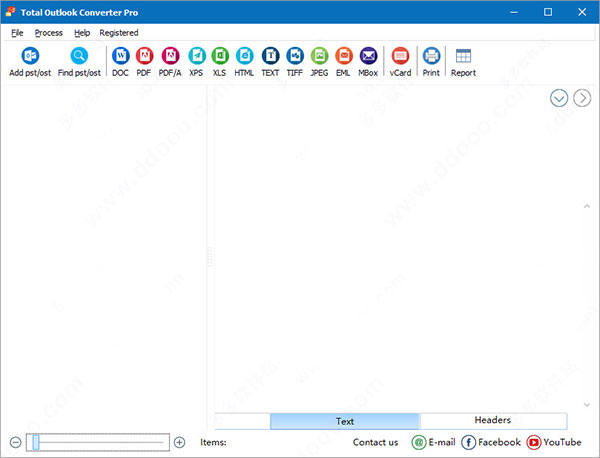Viewport: 600px width, 458px height.
Task: Convert to DOC format
Action: 121,56
